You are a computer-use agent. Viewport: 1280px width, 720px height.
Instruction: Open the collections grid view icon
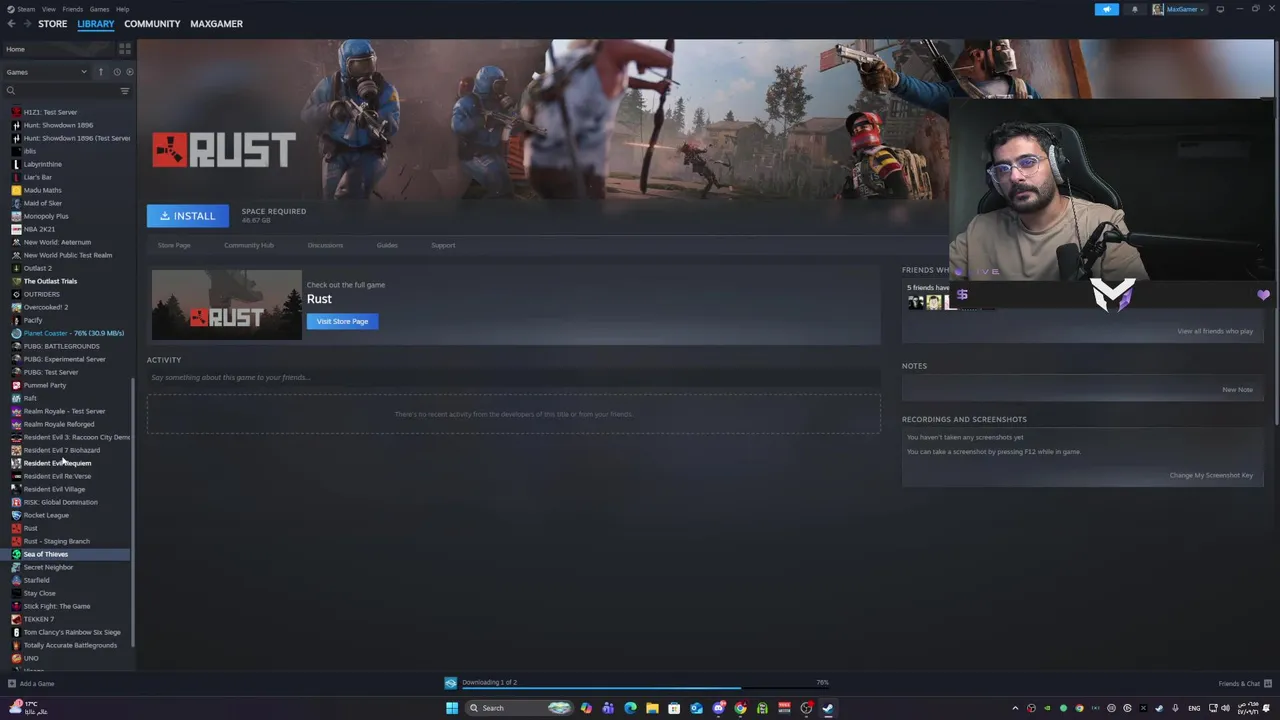(x=125, y=49)
